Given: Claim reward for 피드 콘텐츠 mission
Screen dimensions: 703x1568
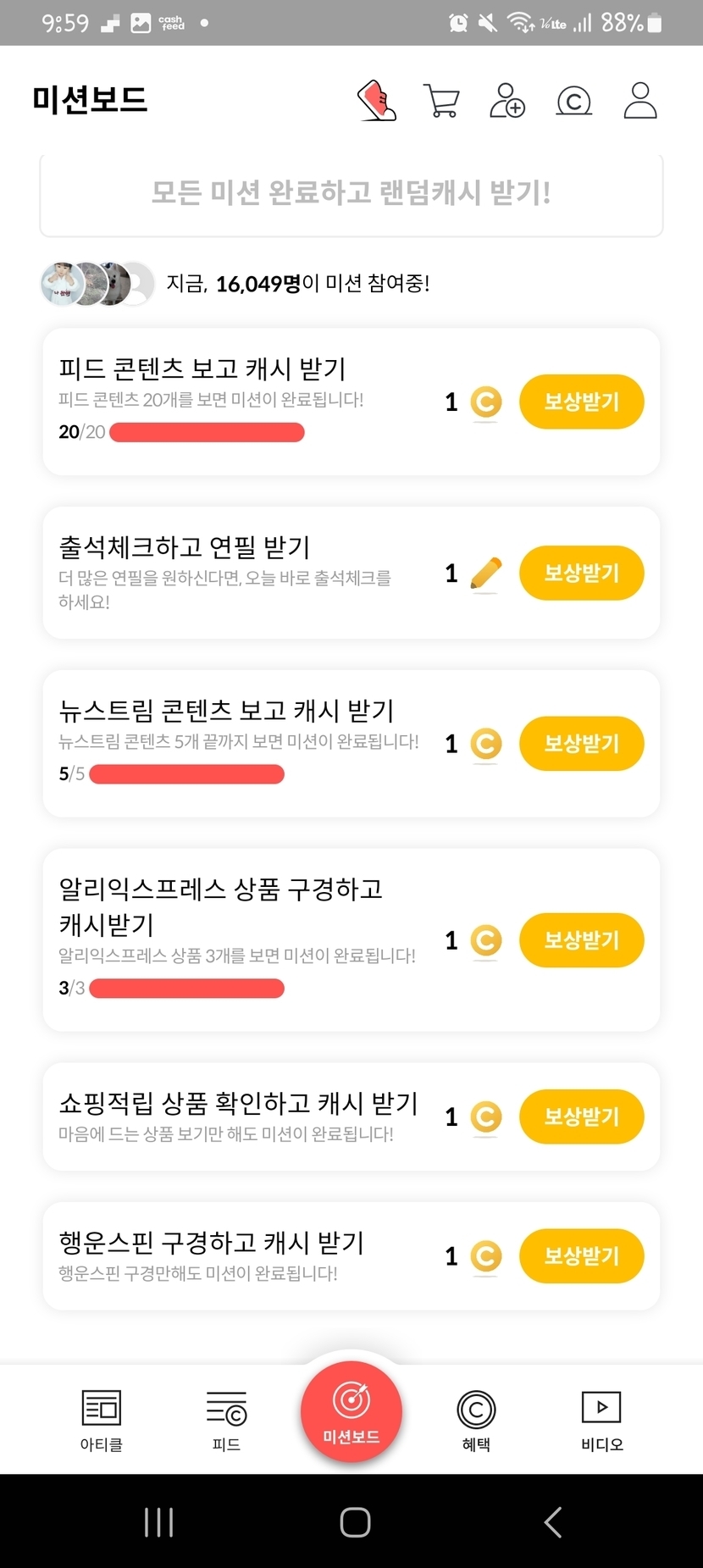Looking at the screenshot, I should 581,402.
